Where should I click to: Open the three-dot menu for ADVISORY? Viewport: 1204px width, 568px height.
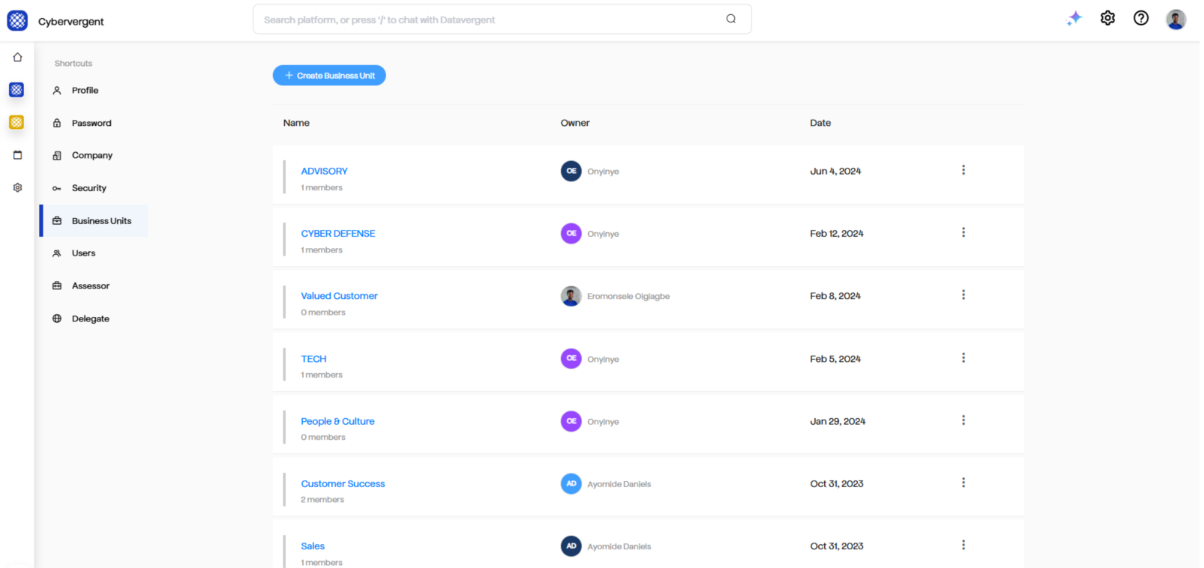[963, 170]
